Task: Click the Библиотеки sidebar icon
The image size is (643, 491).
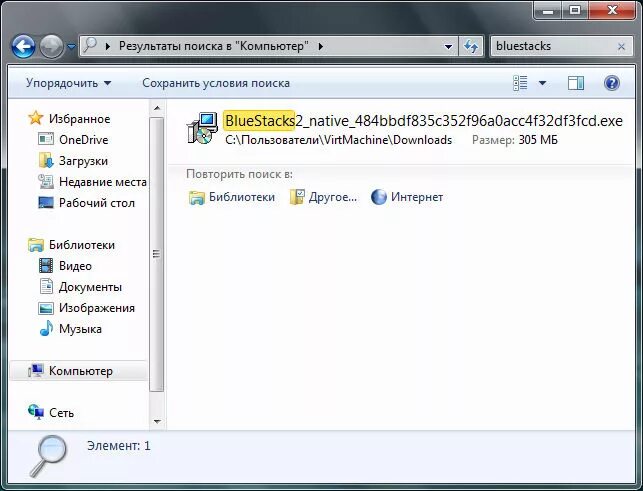Action: point(36,245)
